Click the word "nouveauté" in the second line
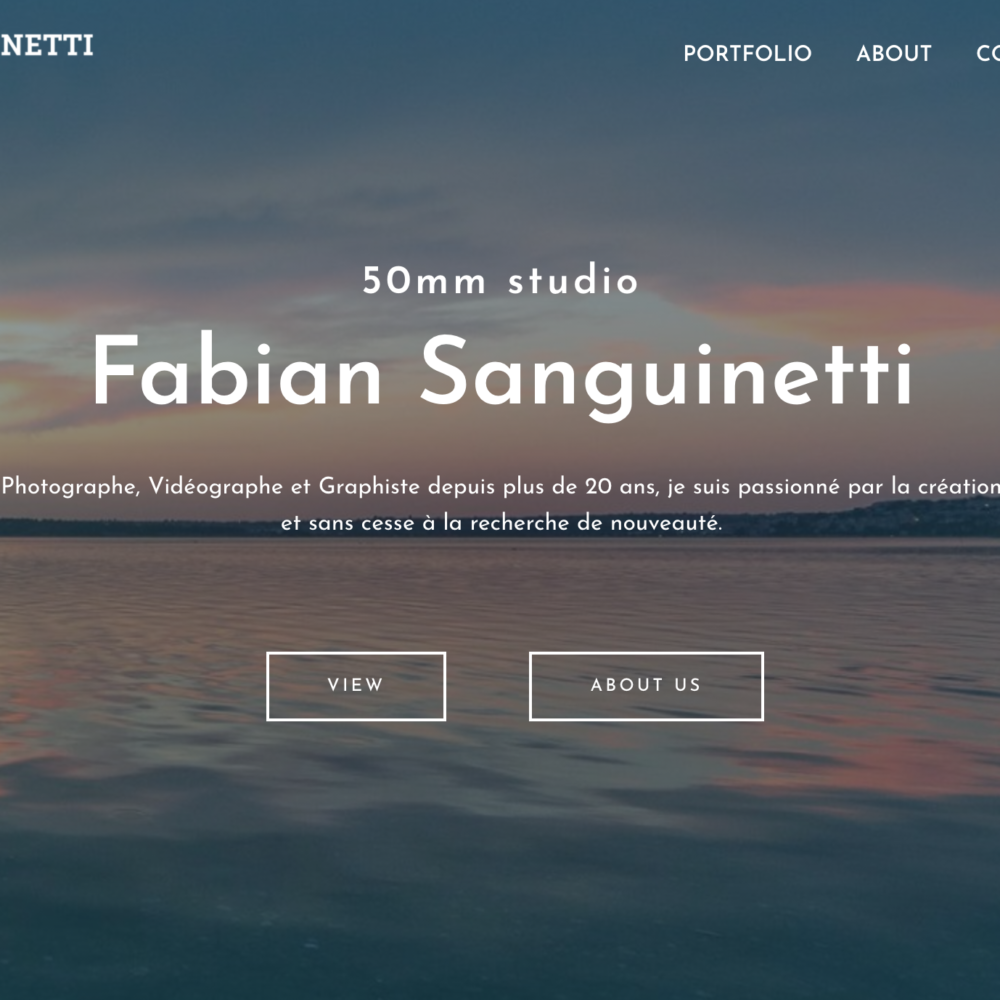 pos(666,524)
